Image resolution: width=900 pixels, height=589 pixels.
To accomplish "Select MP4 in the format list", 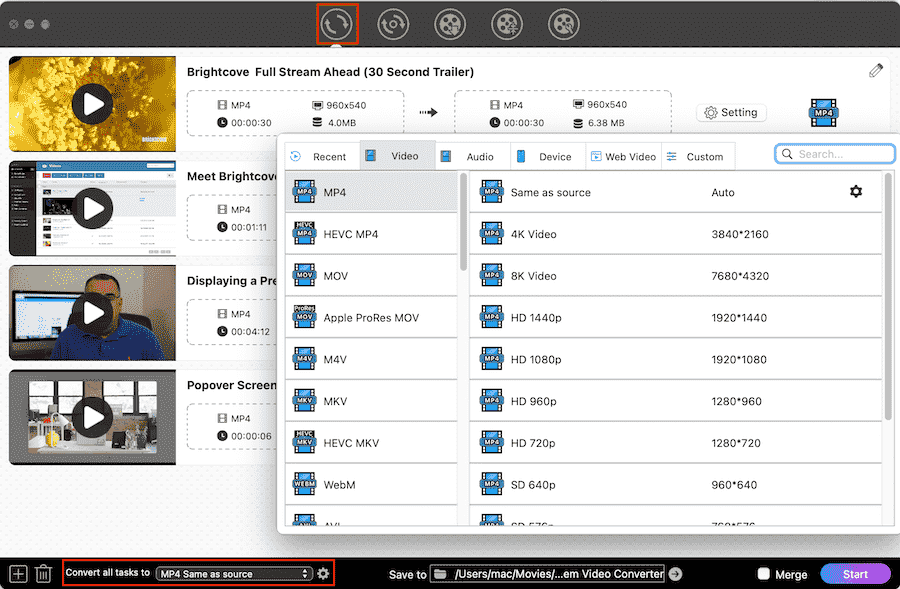I will pos(371,192).
